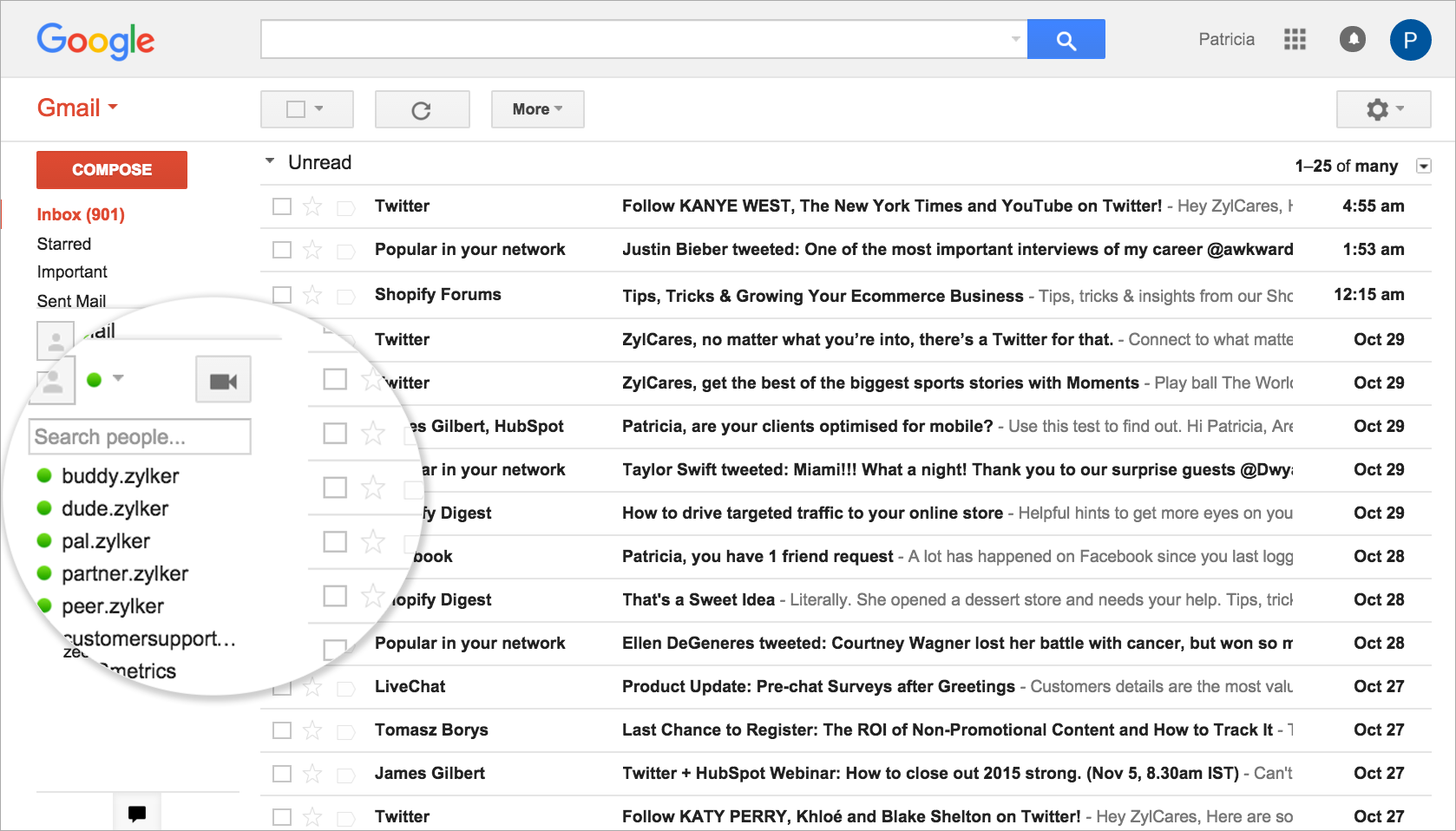
Task: Click the blue search magnifier button
Action: tap(1066, 40)
